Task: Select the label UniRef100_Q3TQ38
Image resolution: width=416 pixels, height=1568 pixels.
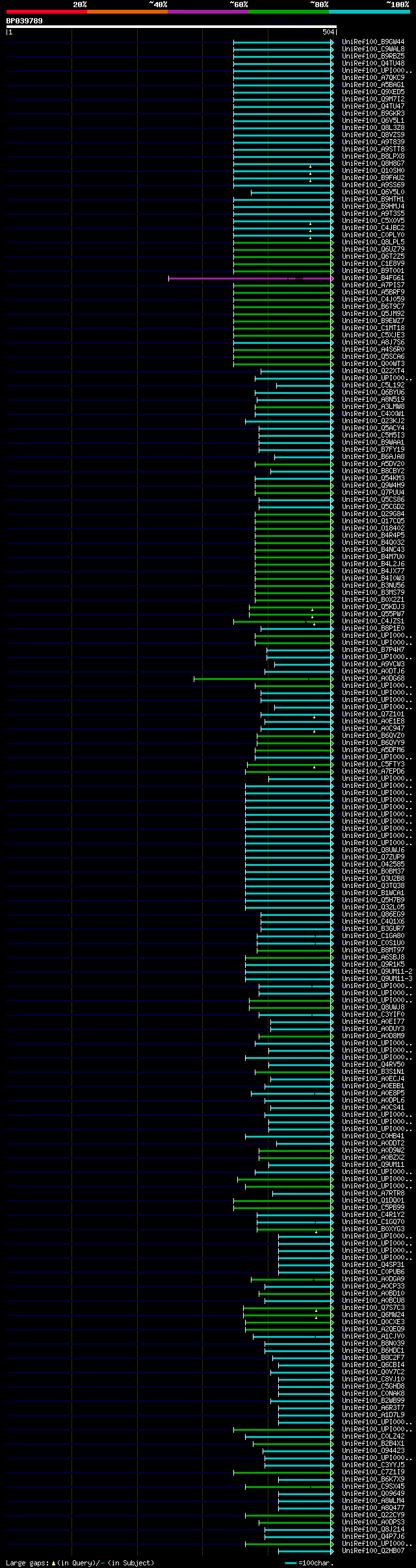Action: pos(373,886)
